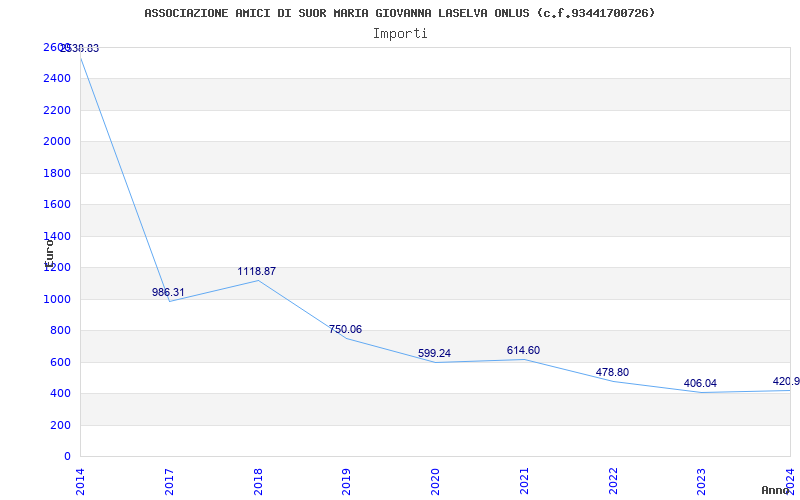Click the x-axis year label 2017
The width and height of the screenshot is (800, 500).
pos(169,481)
